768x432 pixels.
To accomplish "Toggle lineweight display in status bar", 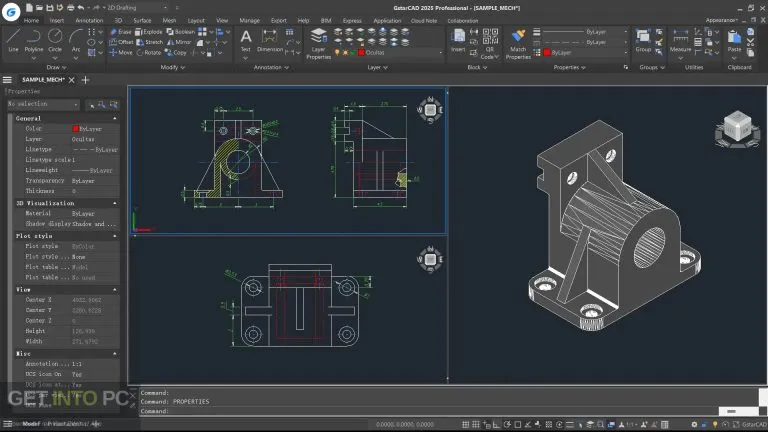I will point(570,424).
